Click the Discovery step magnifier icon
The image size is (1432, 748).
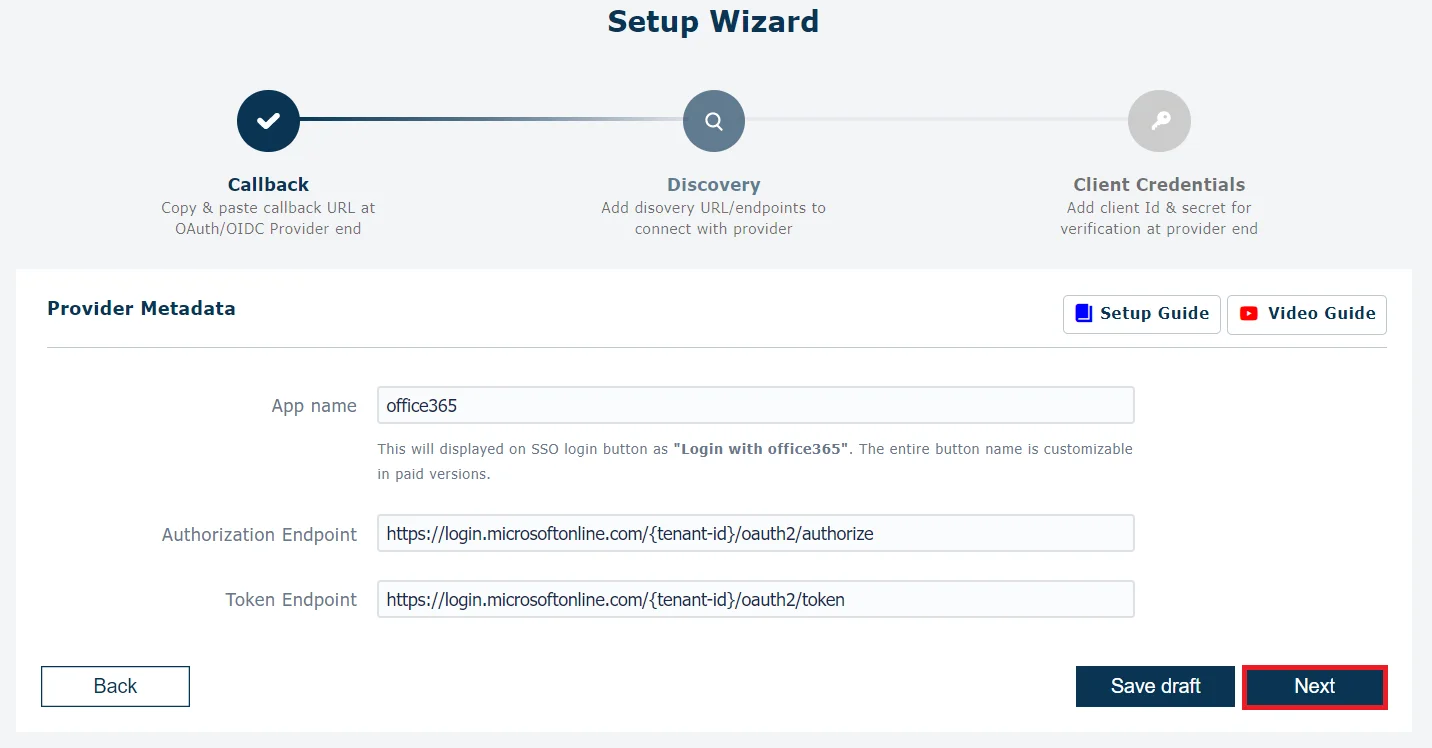click(713, 121)
